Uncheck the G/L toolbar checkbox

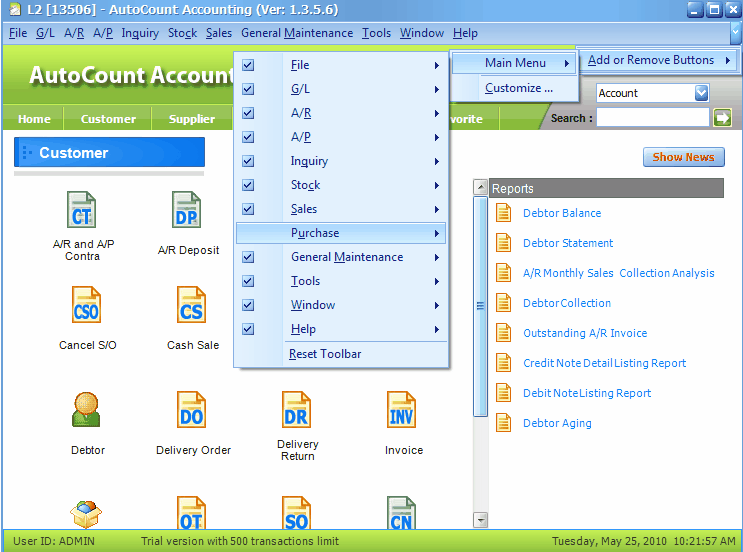(248, 89)
